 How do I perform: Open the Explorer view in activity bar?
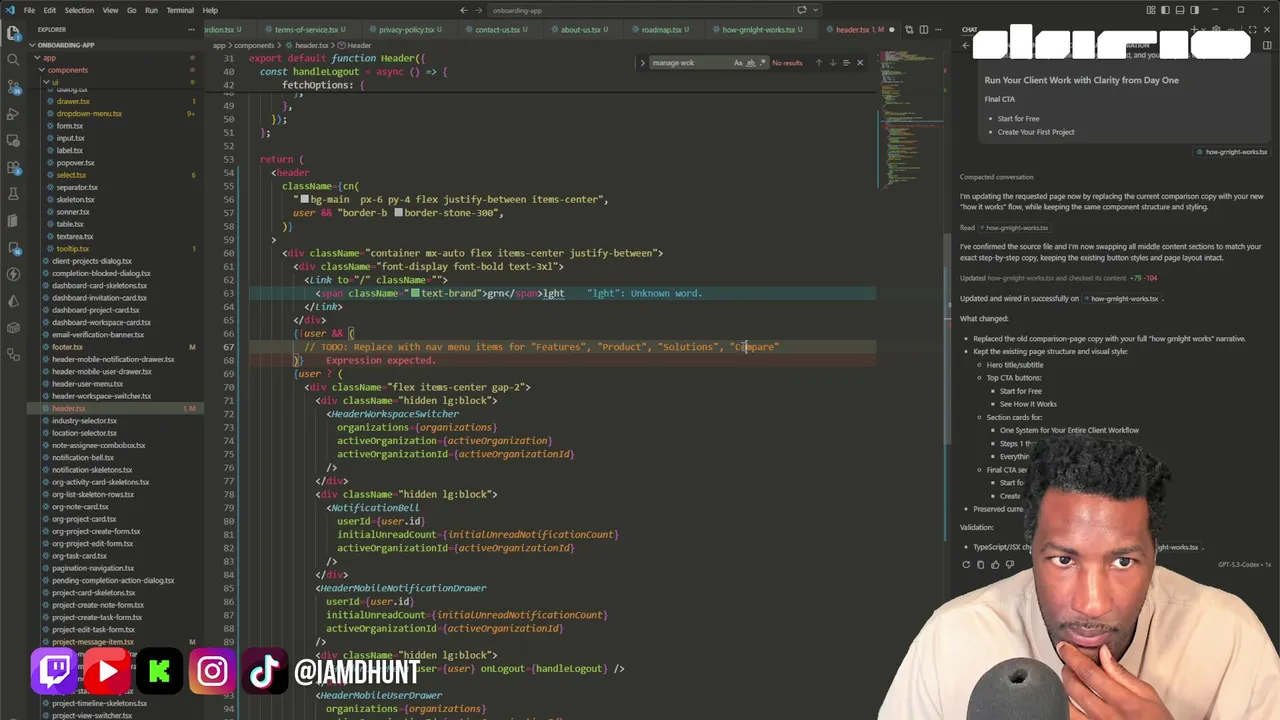pyautogui.click(x=13, y=32)
